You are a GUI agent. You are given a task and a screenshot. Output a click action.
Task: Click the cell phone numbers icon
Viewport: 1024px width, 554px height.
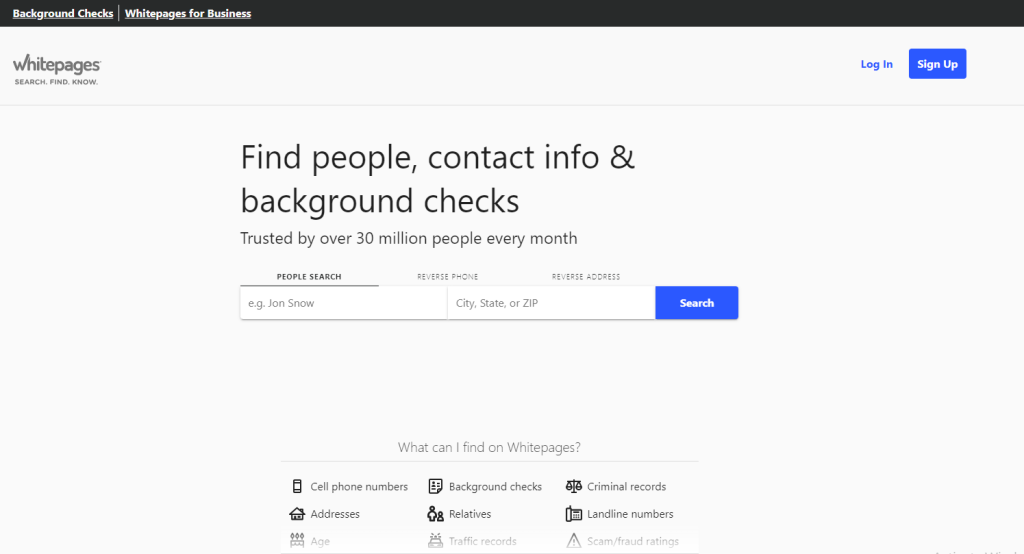[297, 487]
